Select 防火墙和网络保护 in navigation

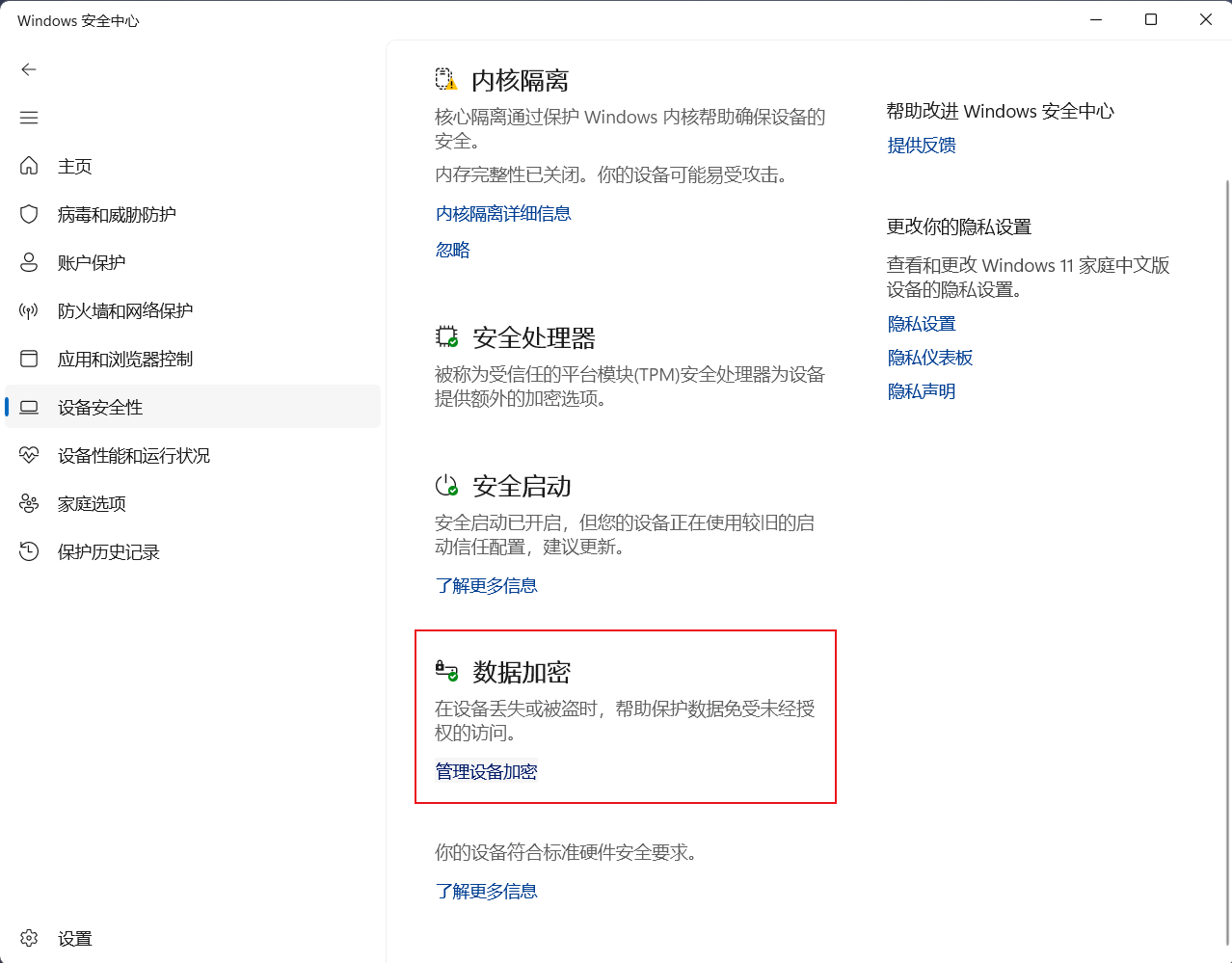coord(193,310)
